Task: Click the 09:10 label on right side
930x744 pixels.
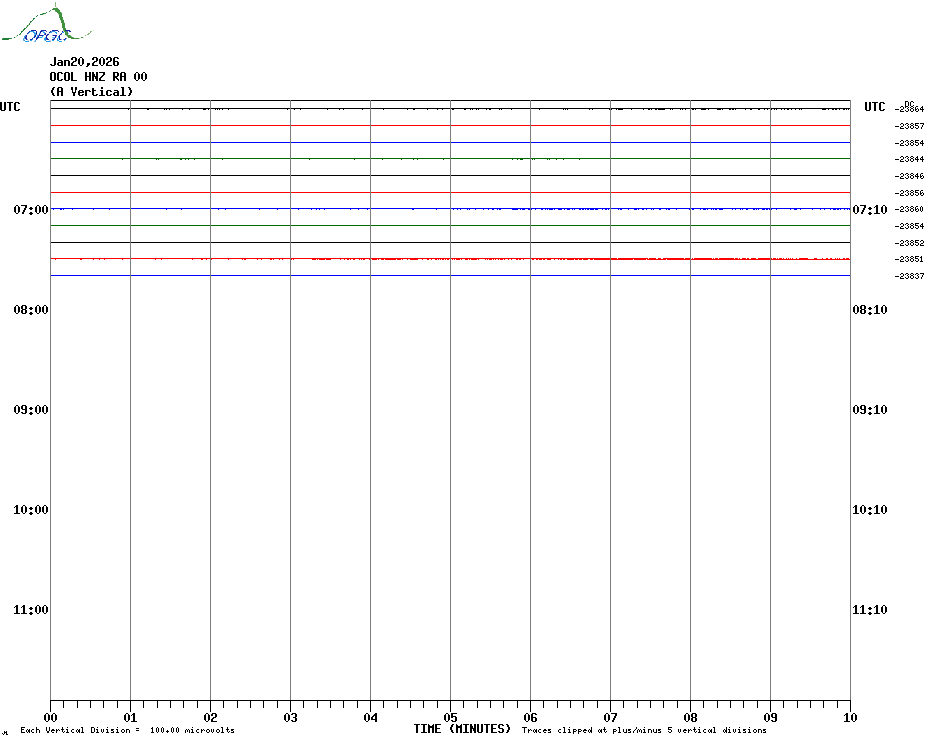Action: [x=869, y=409]
